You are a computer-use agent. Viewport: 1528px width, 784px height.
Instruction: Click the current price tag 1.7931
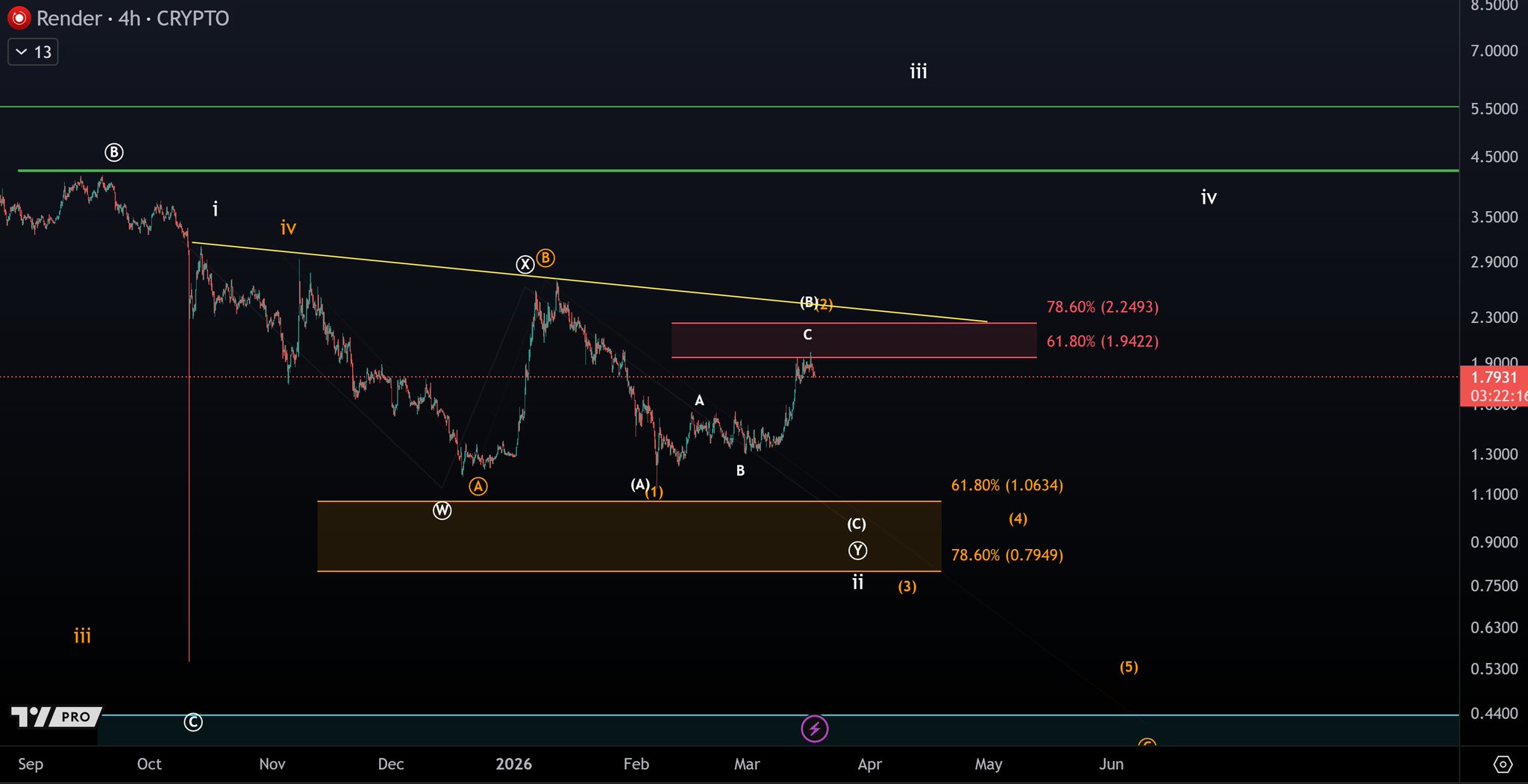tap(1493, 377)
